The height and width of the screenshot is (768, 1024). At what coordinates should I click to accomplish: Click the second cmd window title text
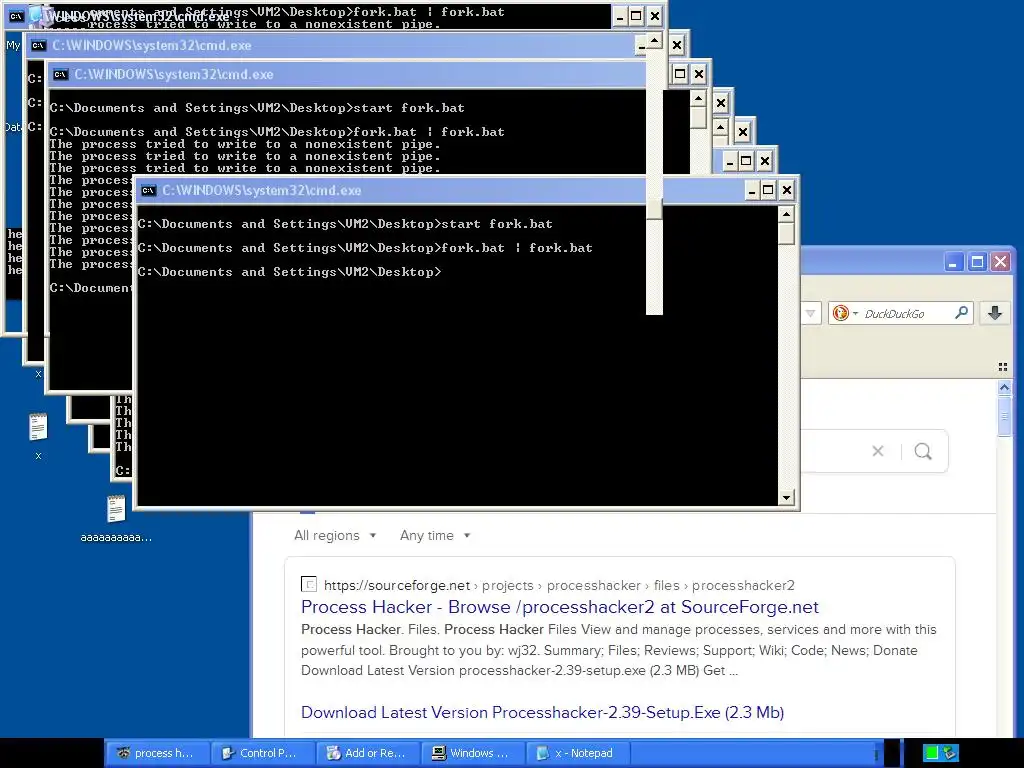click(x=152, y=46)
